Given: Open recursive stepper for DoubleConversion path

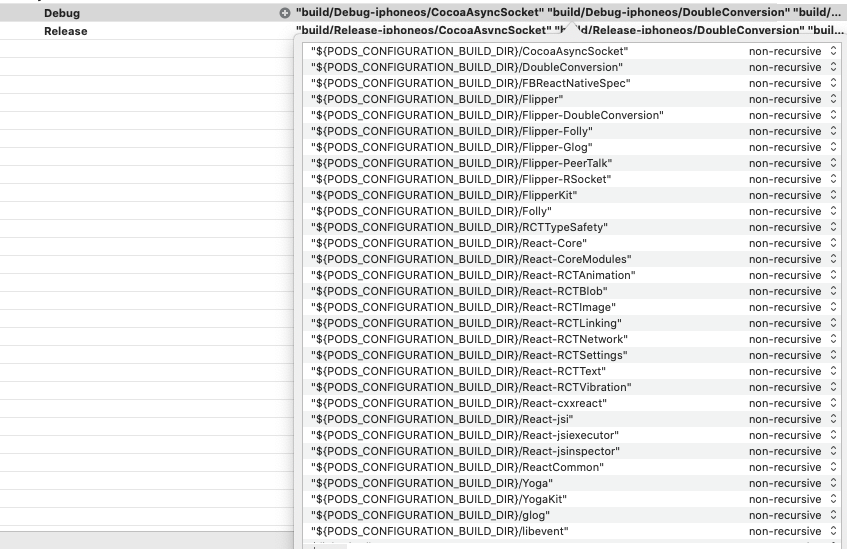Looking at the screenshot, I should pos(833,68).
